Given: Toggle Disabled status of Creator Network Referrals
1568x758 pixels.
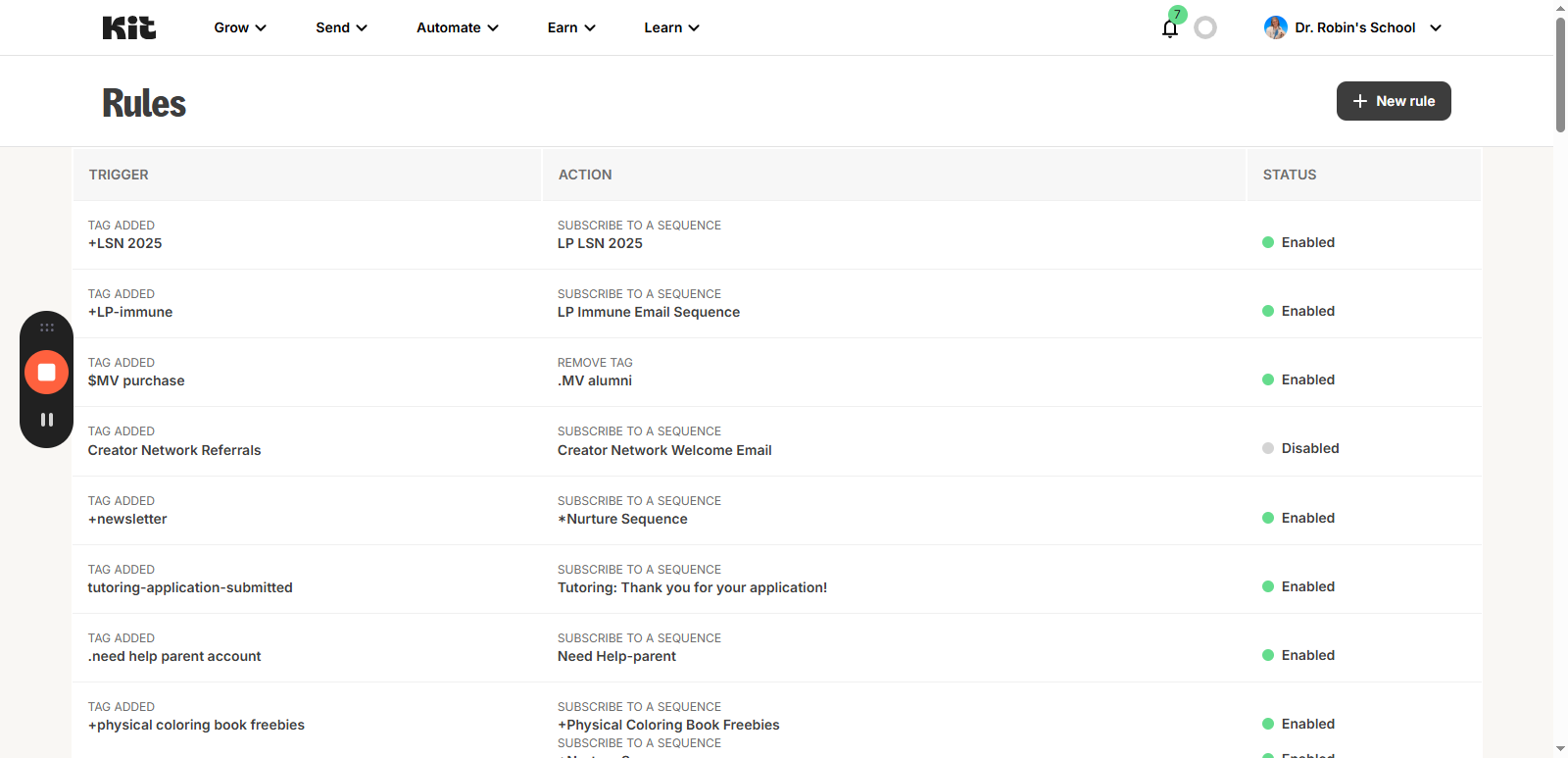Looking at the screenshot, I should coord(1309,448).
